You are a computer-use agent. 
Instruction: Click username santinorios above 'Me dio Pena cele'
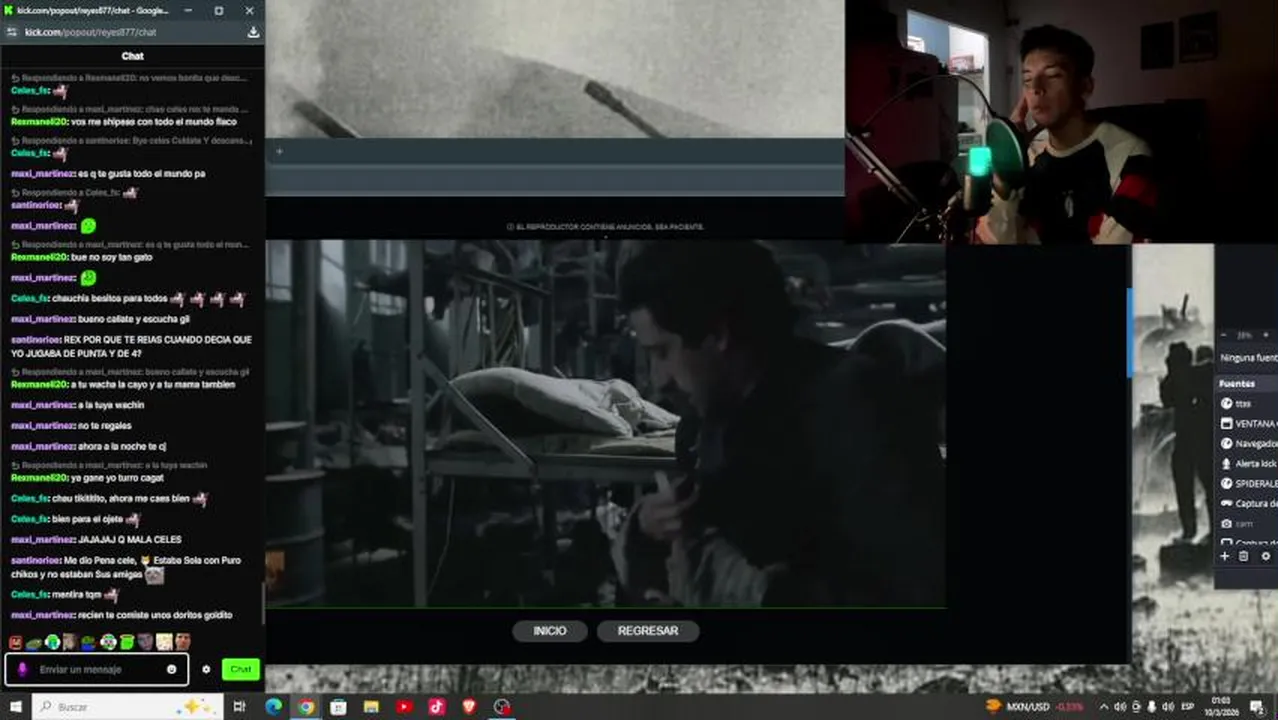click(x=35, y=560)
